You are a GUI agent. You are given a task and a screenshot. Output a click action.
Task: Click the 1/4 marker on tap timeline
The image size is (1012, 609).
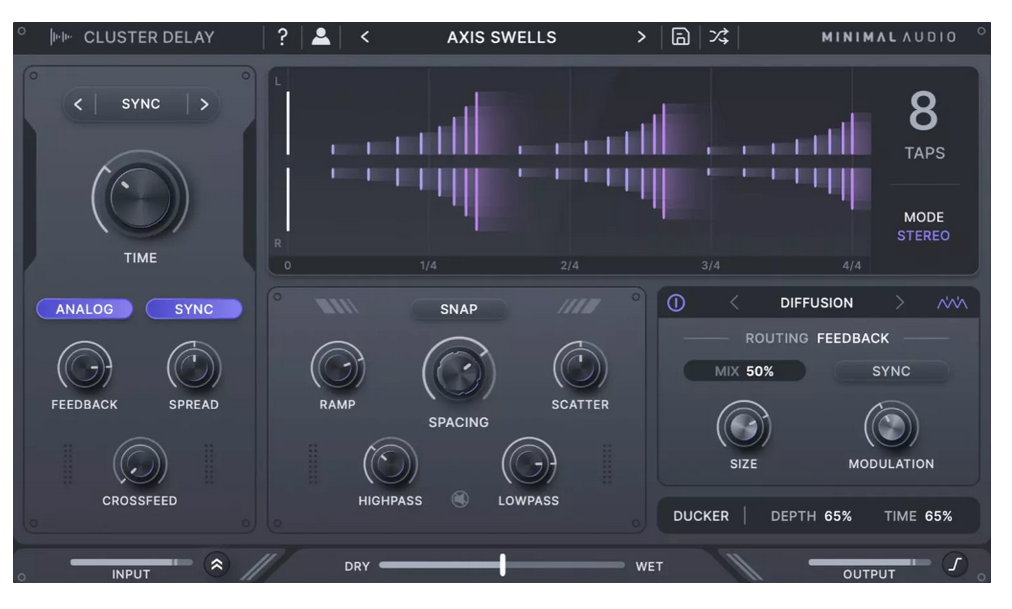point(428,265)
